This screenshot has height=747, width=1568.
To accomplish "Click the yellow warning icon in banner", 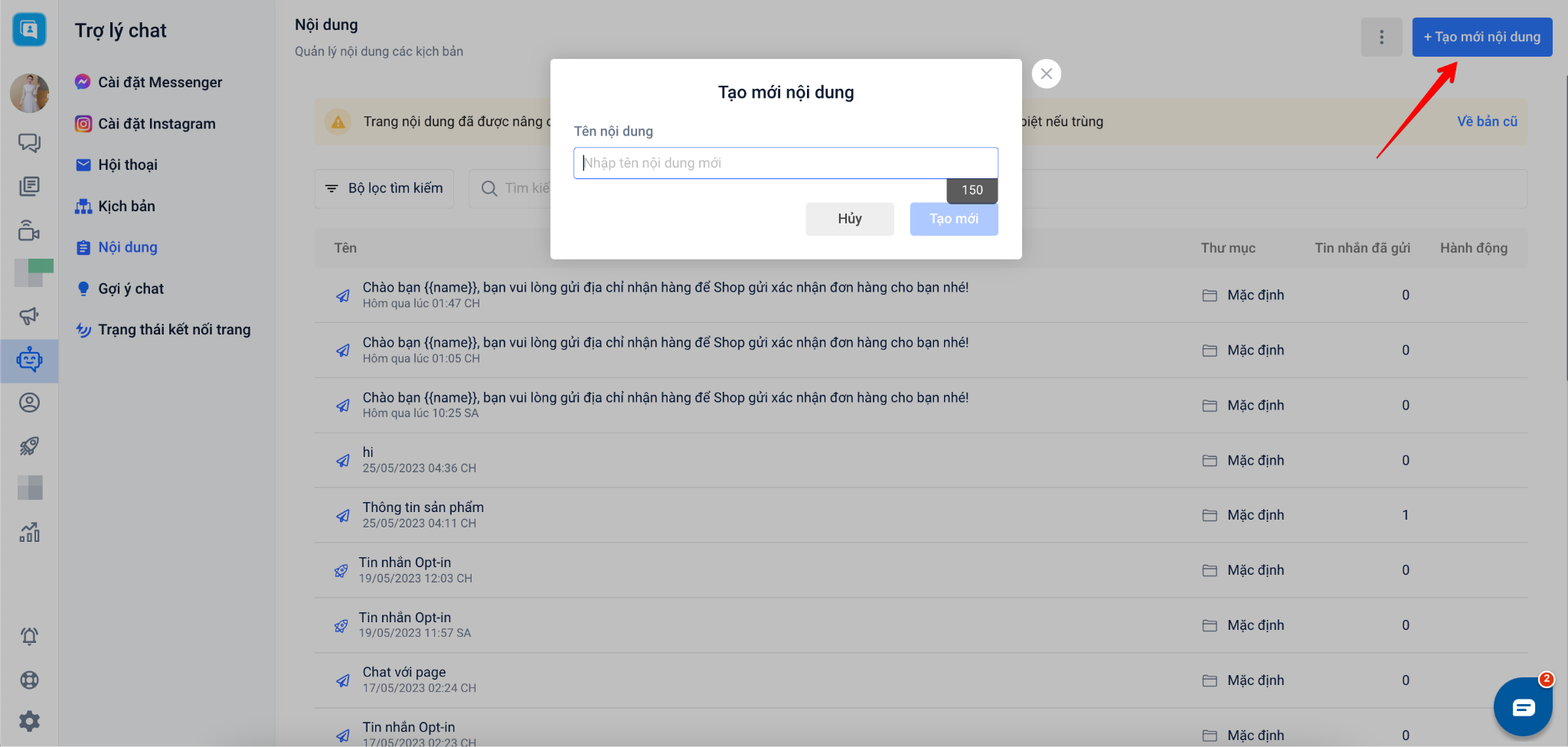I will click(x=338, y=122).
